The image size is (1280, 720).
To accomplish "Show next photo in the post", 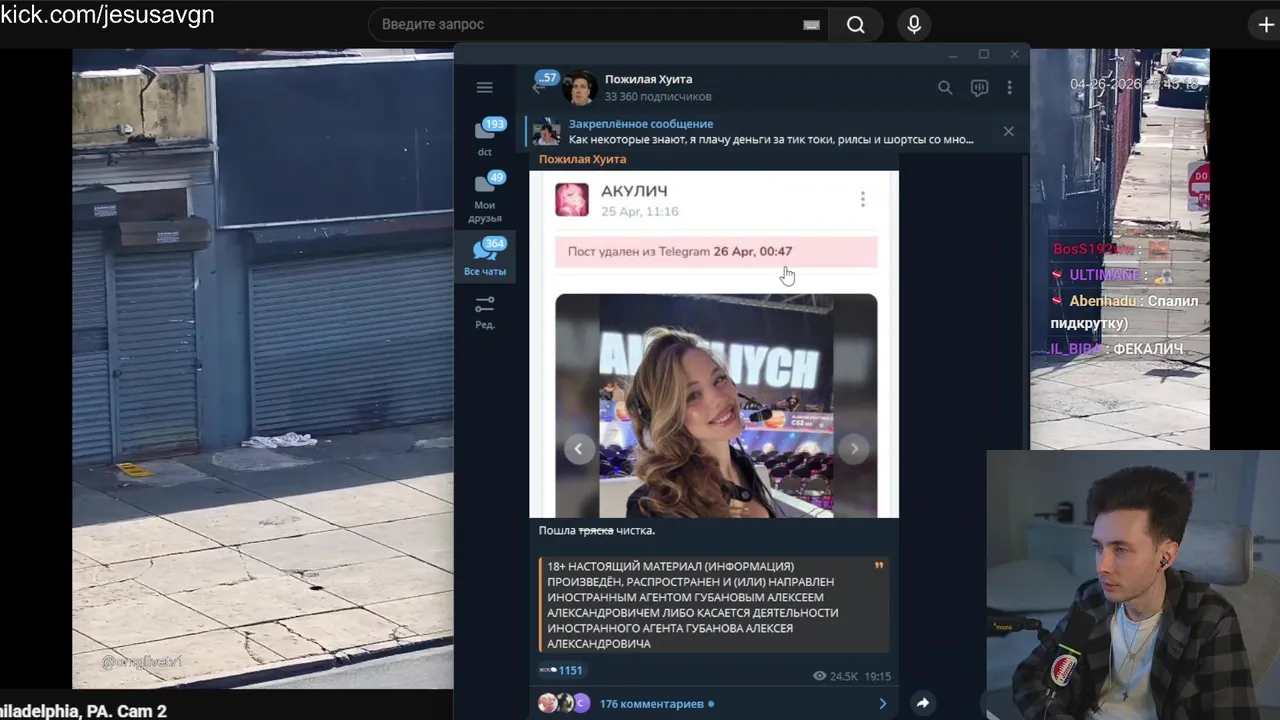I will (x=854, y=449).
